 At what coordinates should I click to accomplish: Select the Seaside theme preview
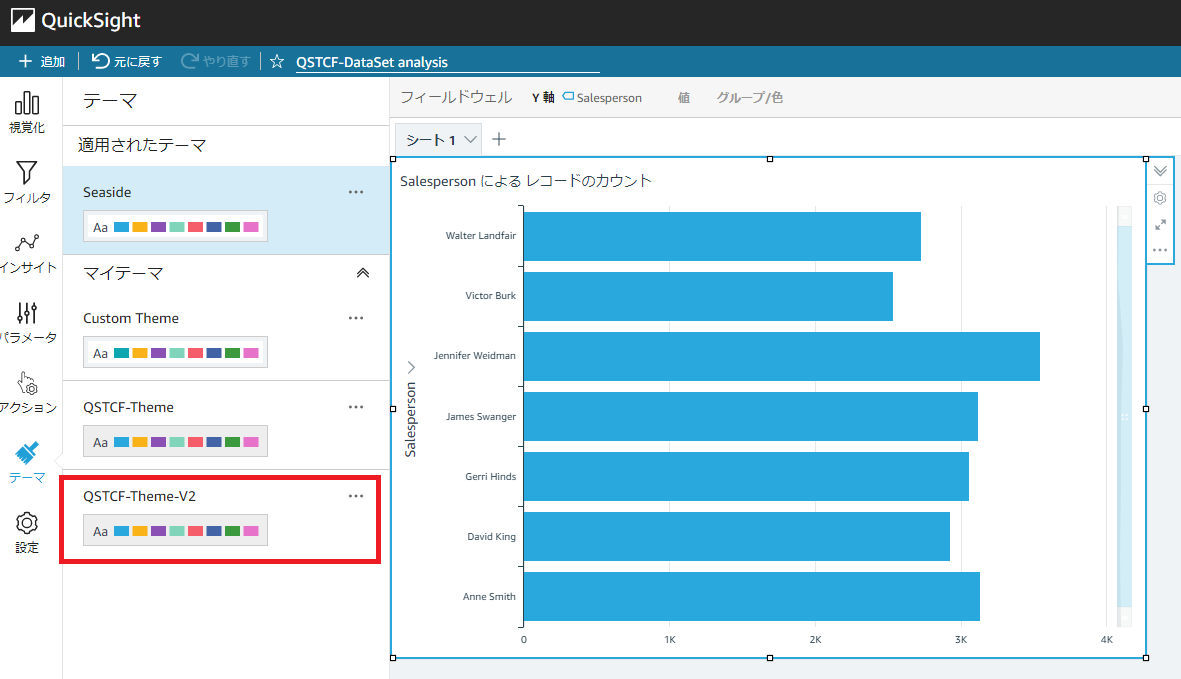[175, 227]
